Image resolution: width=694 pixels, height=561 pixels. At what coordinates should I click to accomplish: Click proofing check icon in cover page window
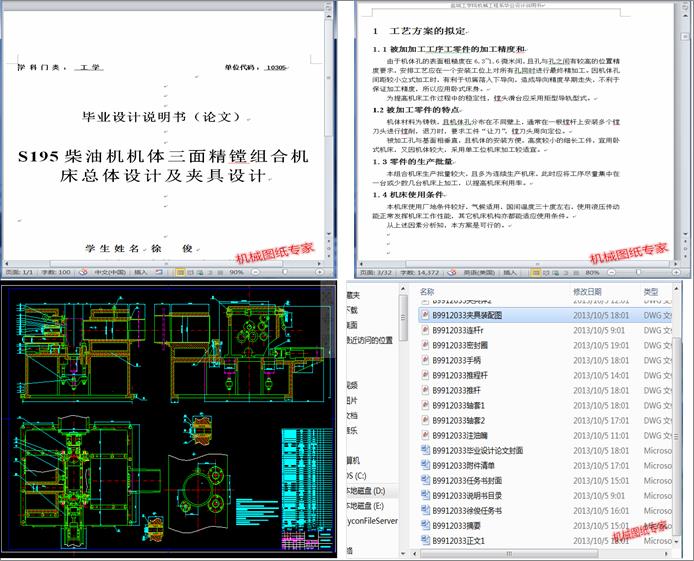coord(83,272)
